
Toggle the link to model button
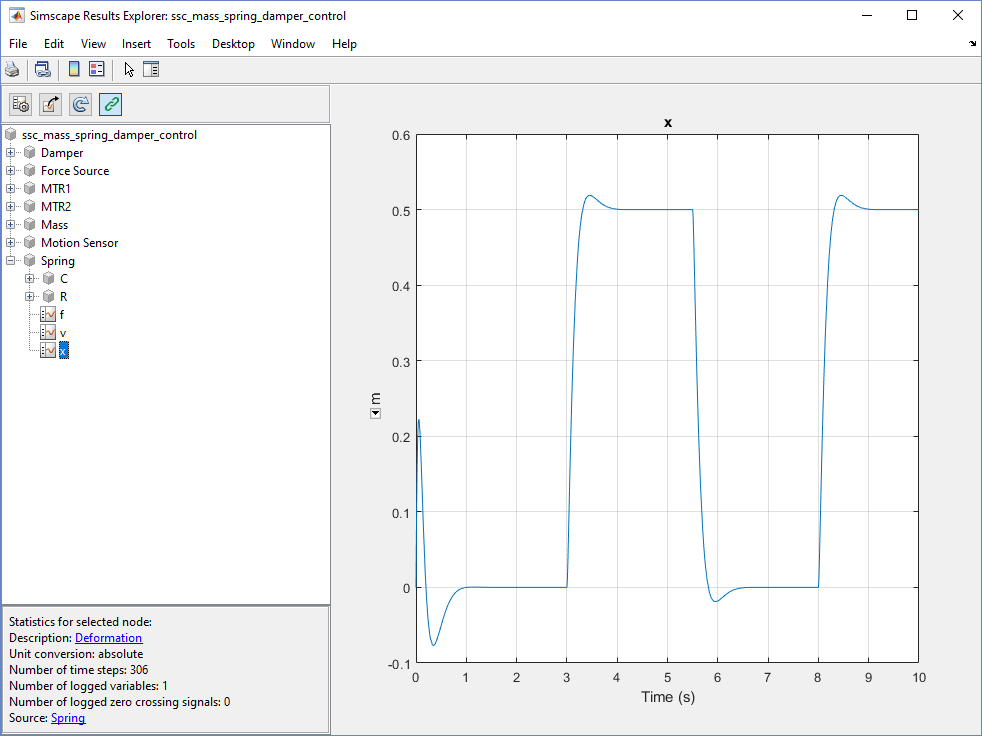[110, 104]
